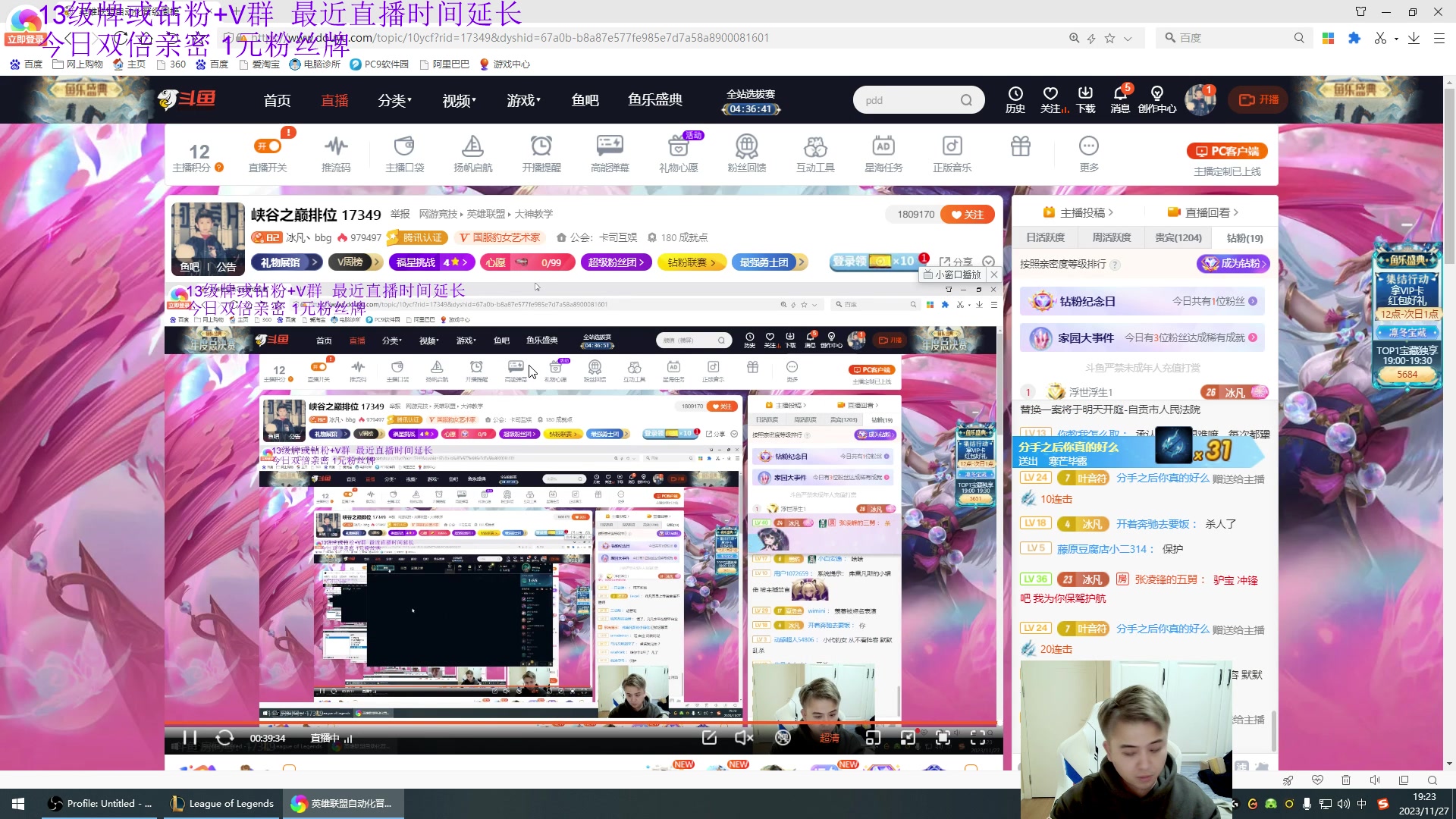The width and height of the screenshot is (1456, 819).
Task: Open the 互动工具 interactive tools icon
Action: pos(815,154)
